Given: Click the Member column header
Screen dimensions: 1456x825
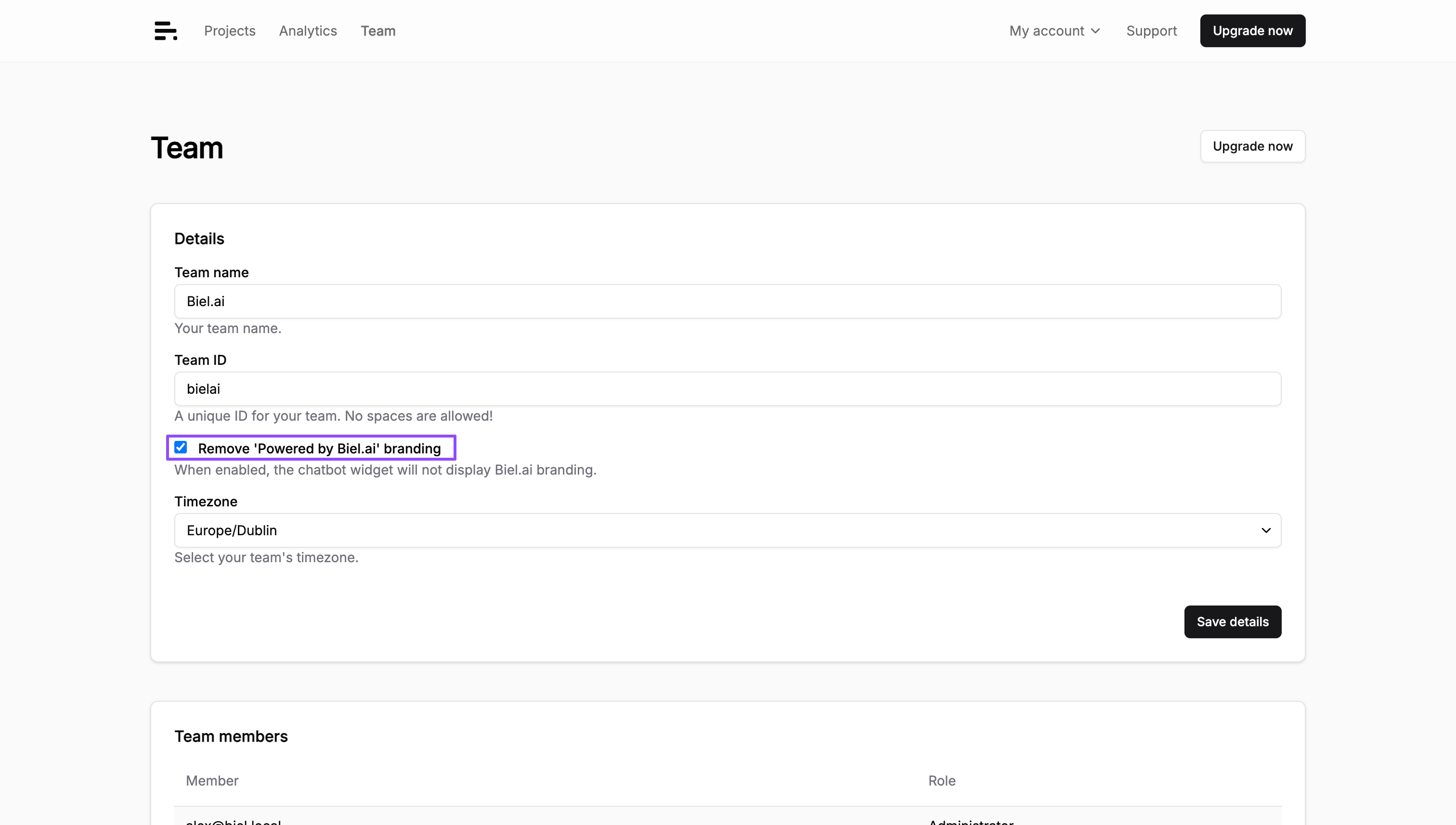Looking at the screenshot, I should pos(212,781).
